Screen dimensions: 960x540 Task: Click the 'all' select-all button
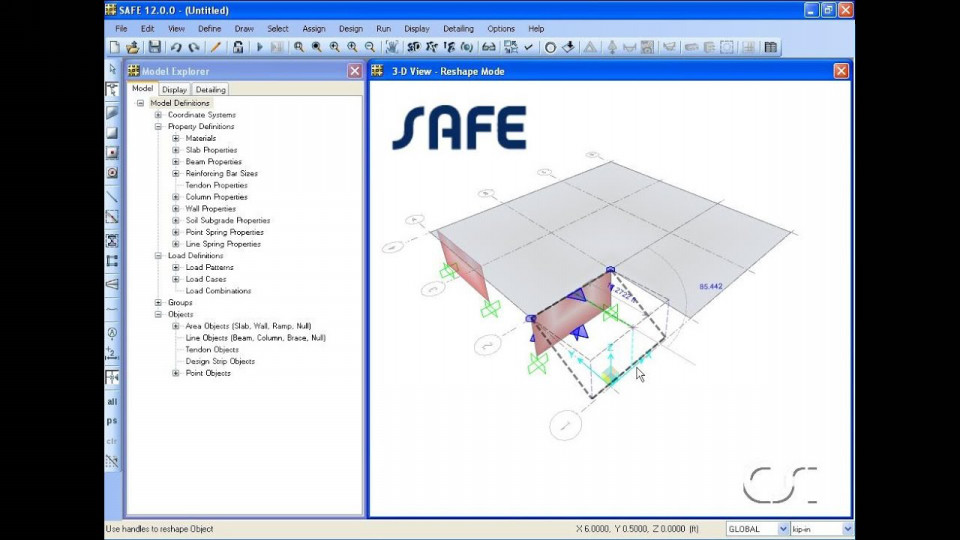coord(113,402)
